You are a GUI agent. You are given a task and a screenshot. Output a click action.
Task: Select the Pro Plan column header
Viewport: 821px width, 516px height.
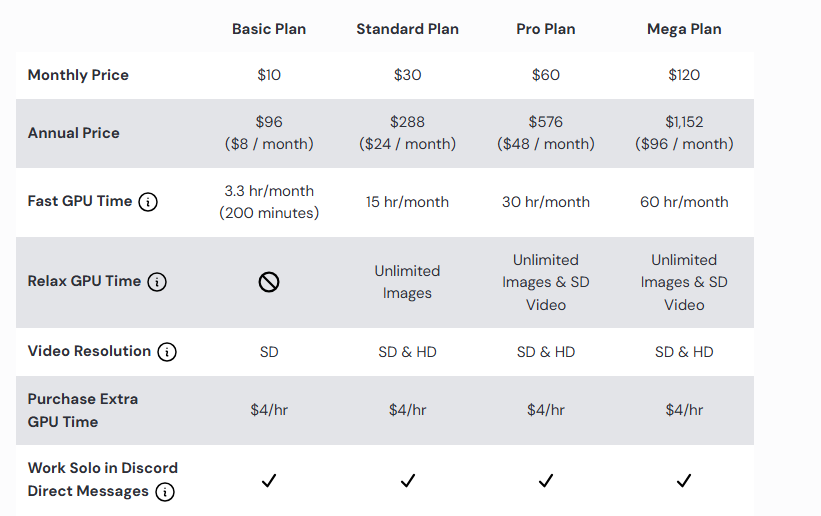tap(546, 29)
